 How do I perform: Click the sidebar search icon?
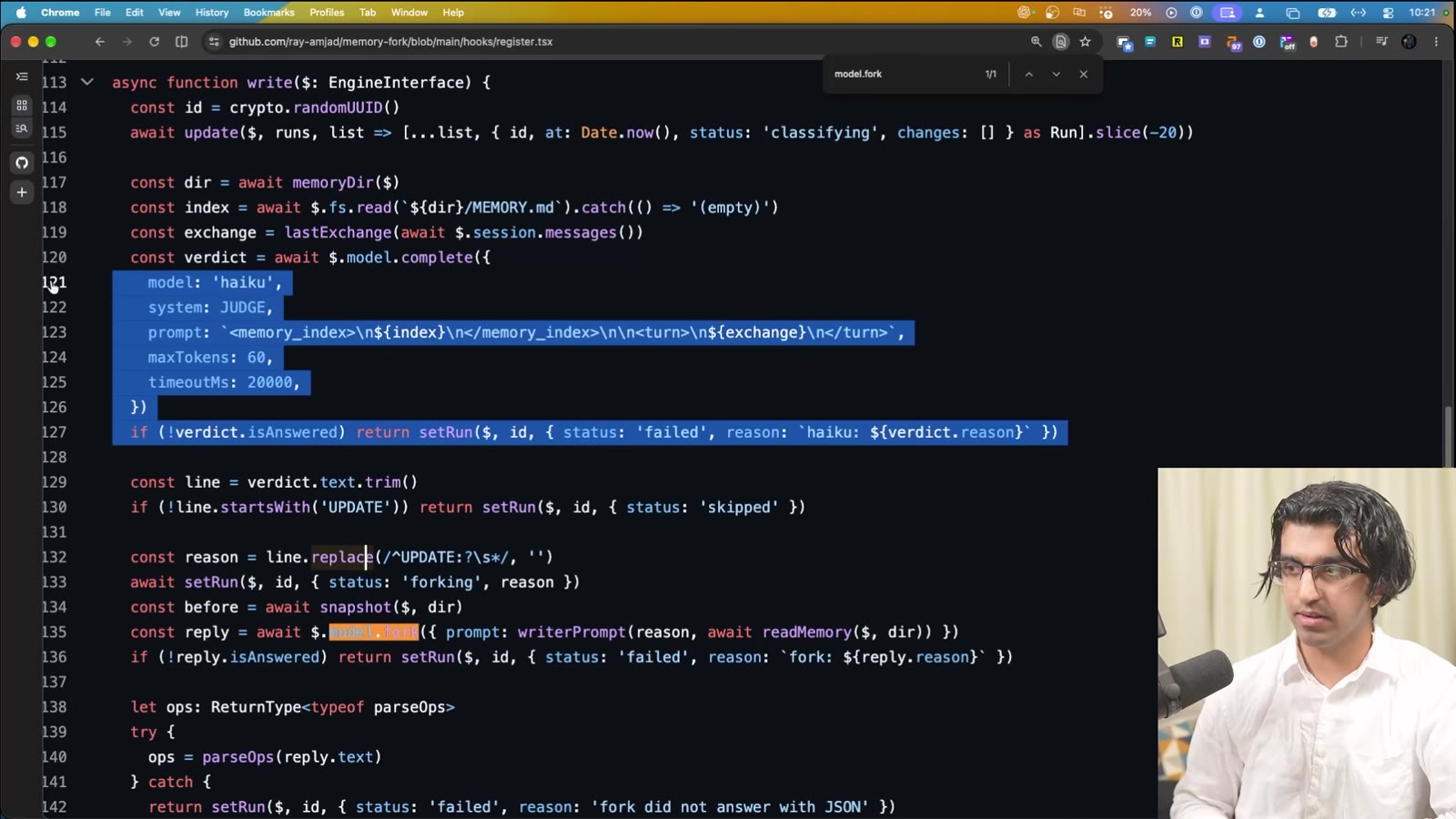(22, 128)
